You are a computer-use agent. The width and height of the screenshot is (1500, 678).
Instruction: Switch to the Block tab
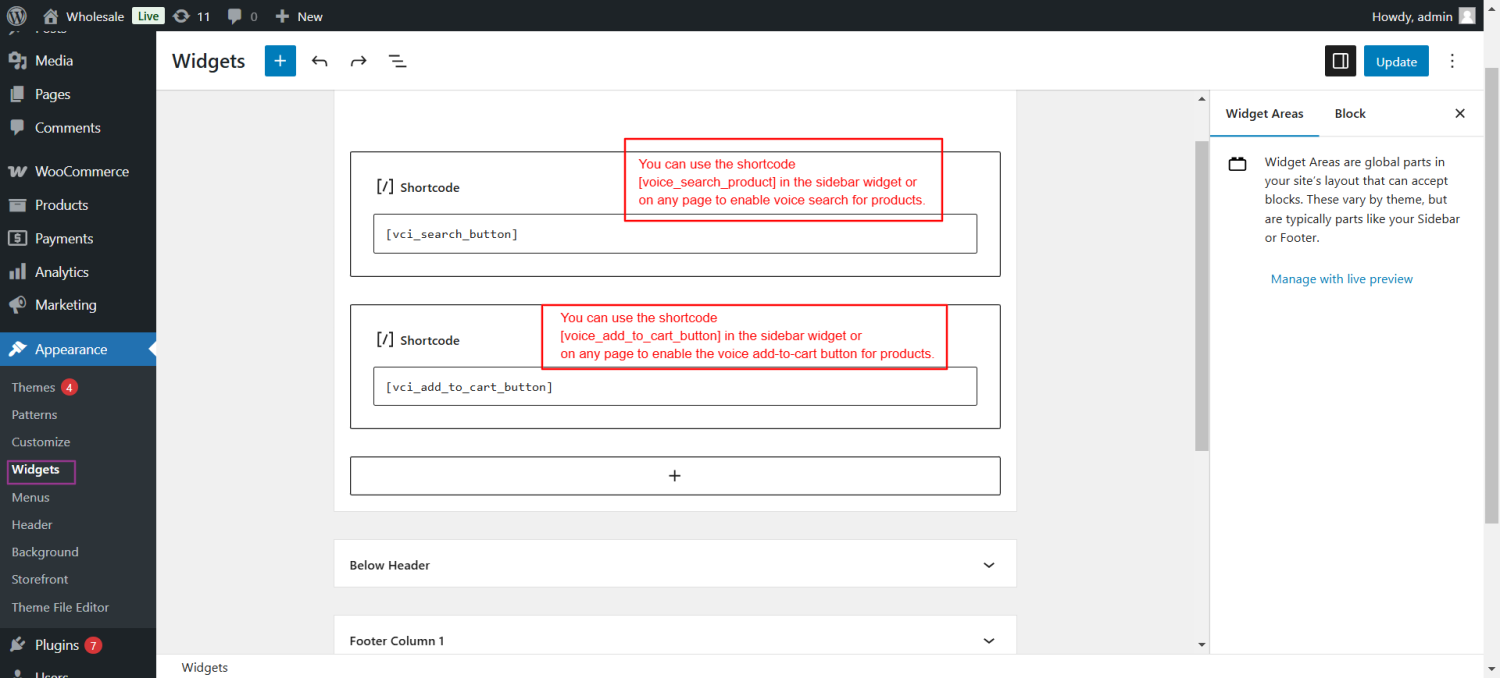[x=1349, y=113]
